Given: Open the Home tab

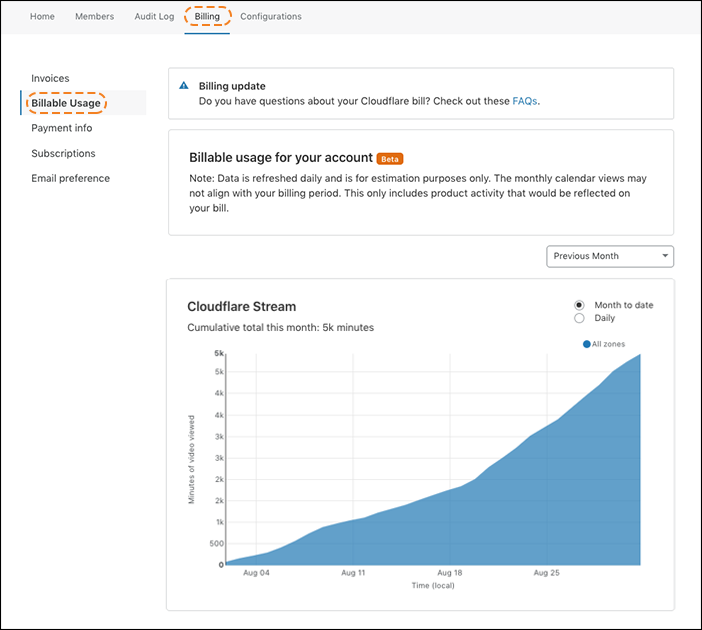Looking at the screenshot, I should click(42, 17).
